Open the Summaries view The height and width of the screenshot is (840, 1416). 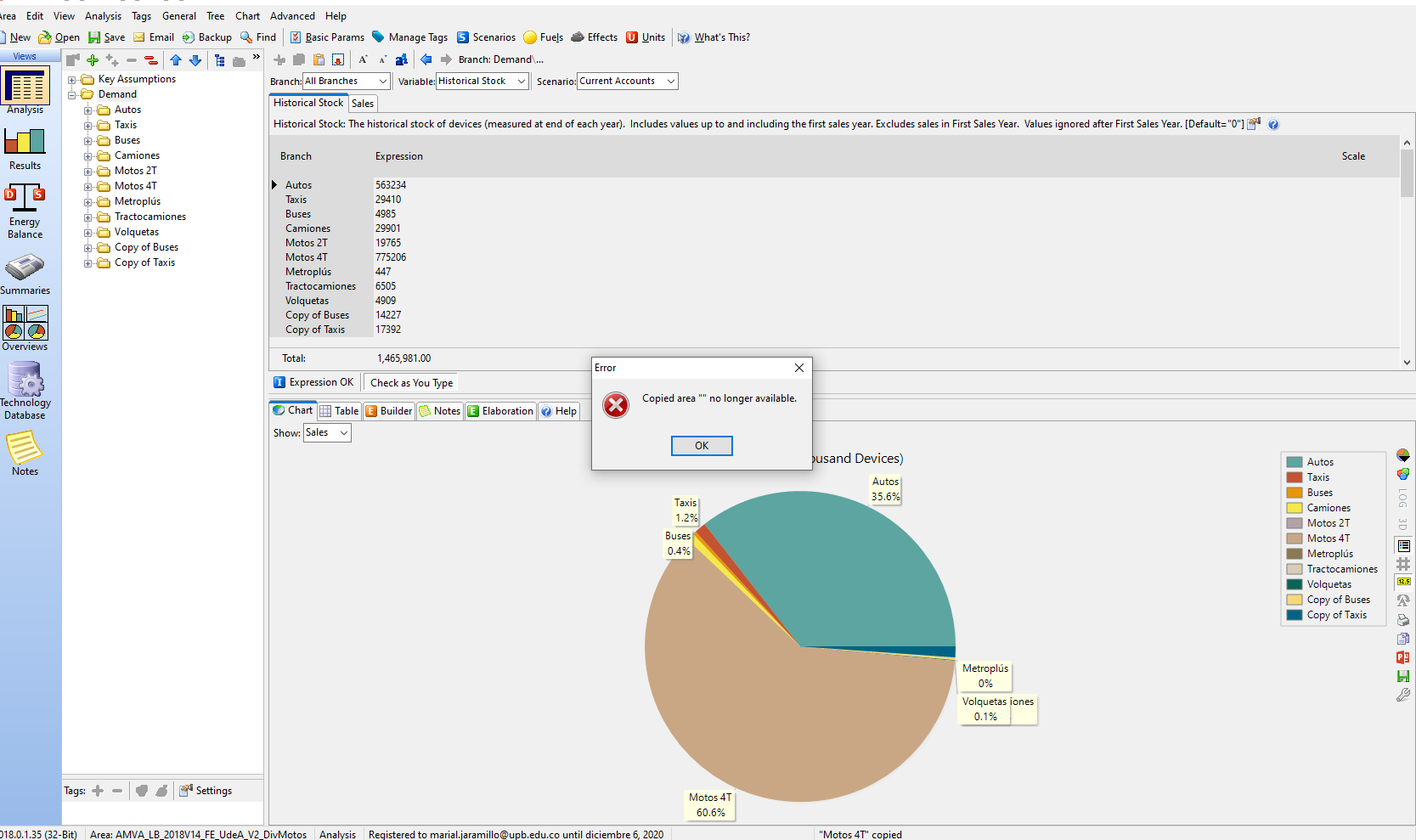click(x=25, y=275)
